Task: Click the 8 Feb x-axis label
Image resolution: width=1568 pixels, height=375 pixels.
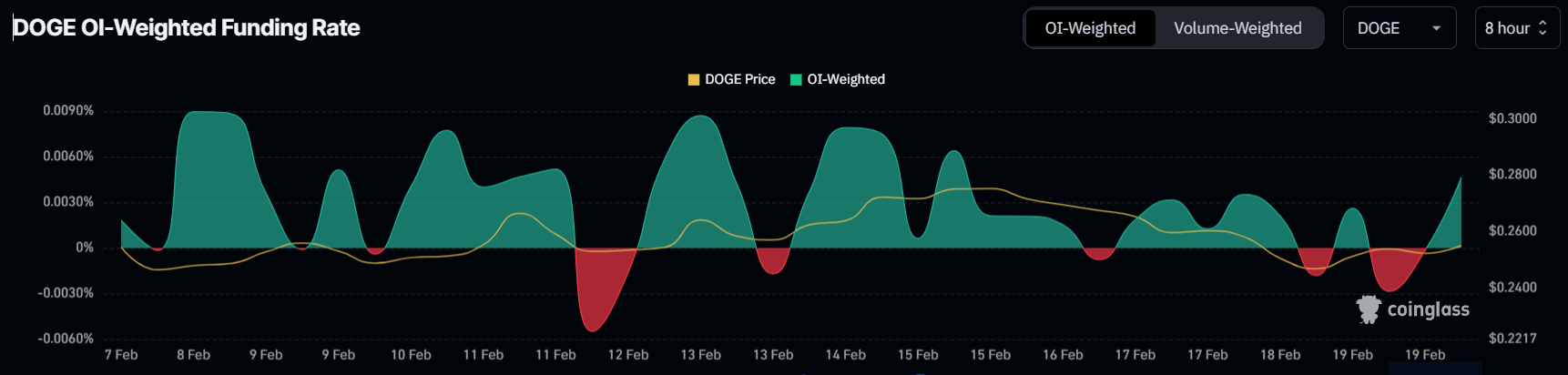Action: pyautogui.click(x=193, y=355)
